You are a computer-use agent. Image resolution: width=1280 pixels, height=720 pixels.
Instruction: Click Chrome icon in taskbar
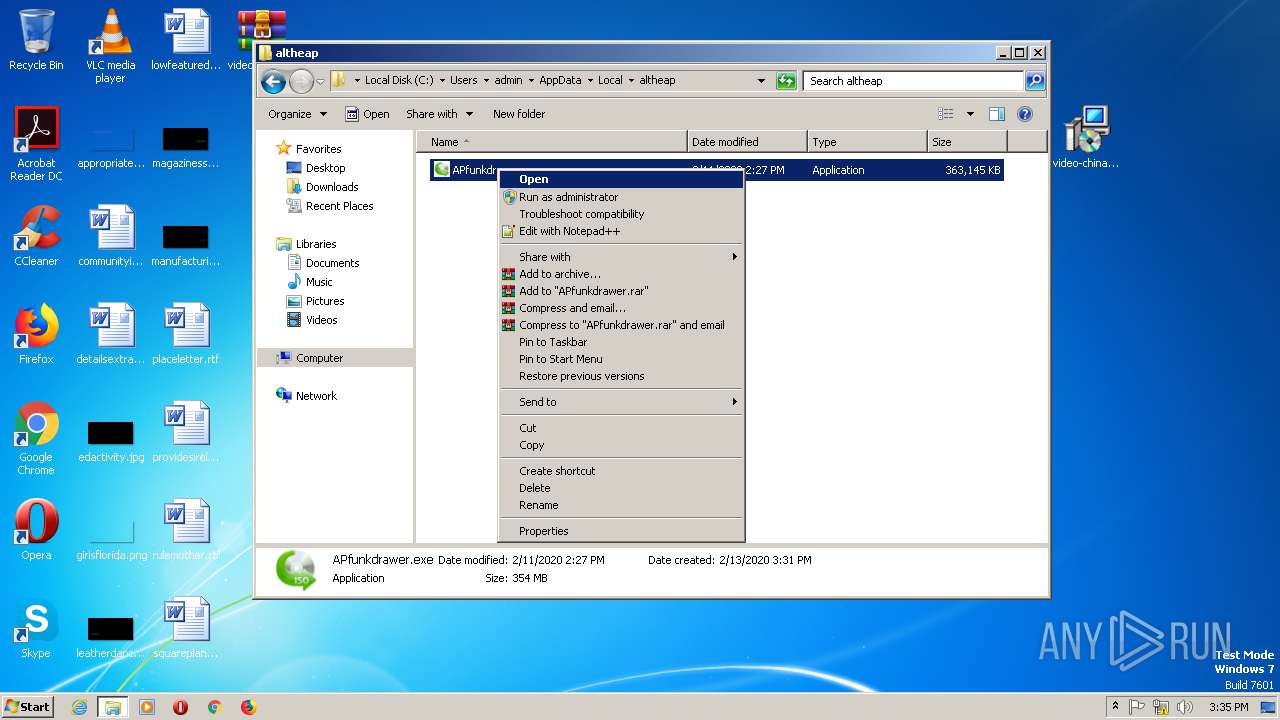pos(214,707)
